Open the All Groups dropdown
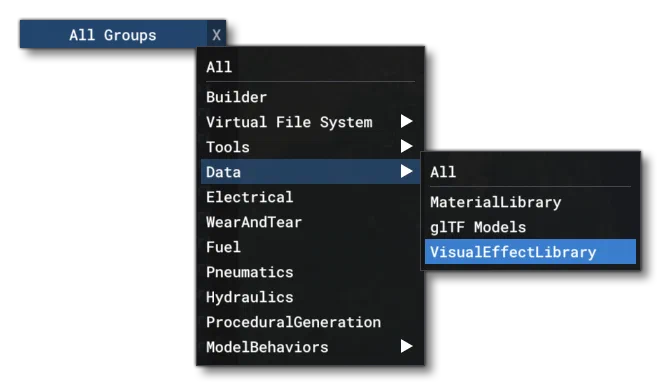661x386 pixels. tap(113, 35)
